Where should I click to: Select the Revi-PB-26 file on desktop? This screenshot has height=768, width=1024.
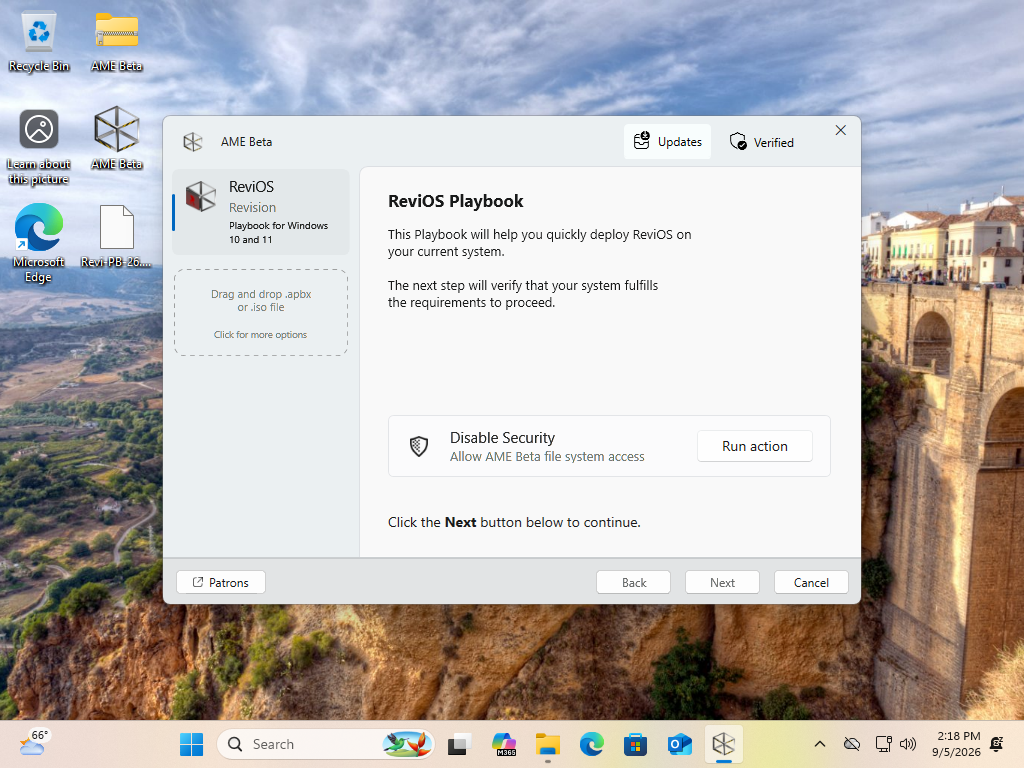pyautogui.click(x=117, y=236)
